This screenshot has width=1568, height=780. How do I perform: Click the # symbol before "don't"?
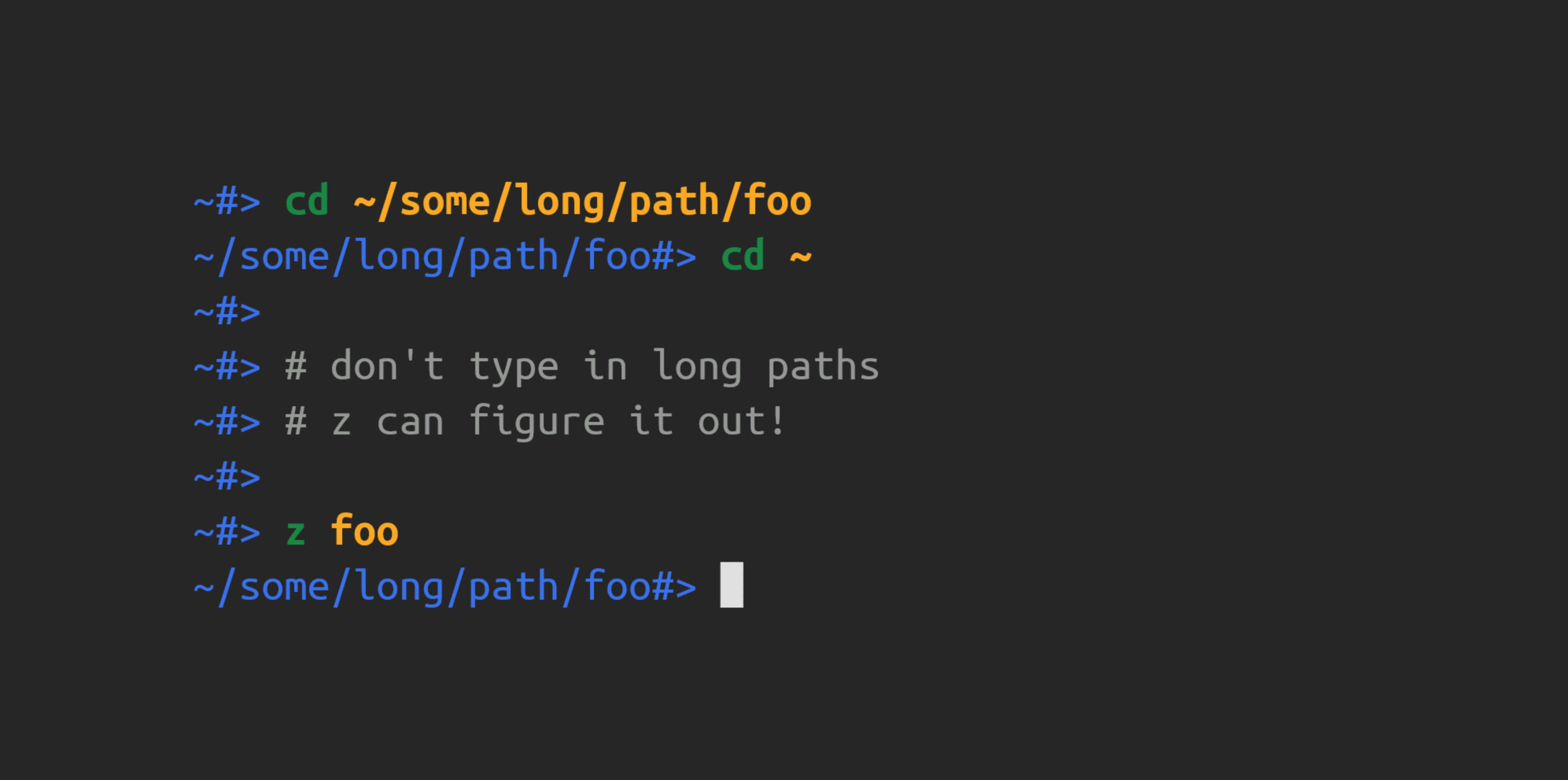[296, 366]
